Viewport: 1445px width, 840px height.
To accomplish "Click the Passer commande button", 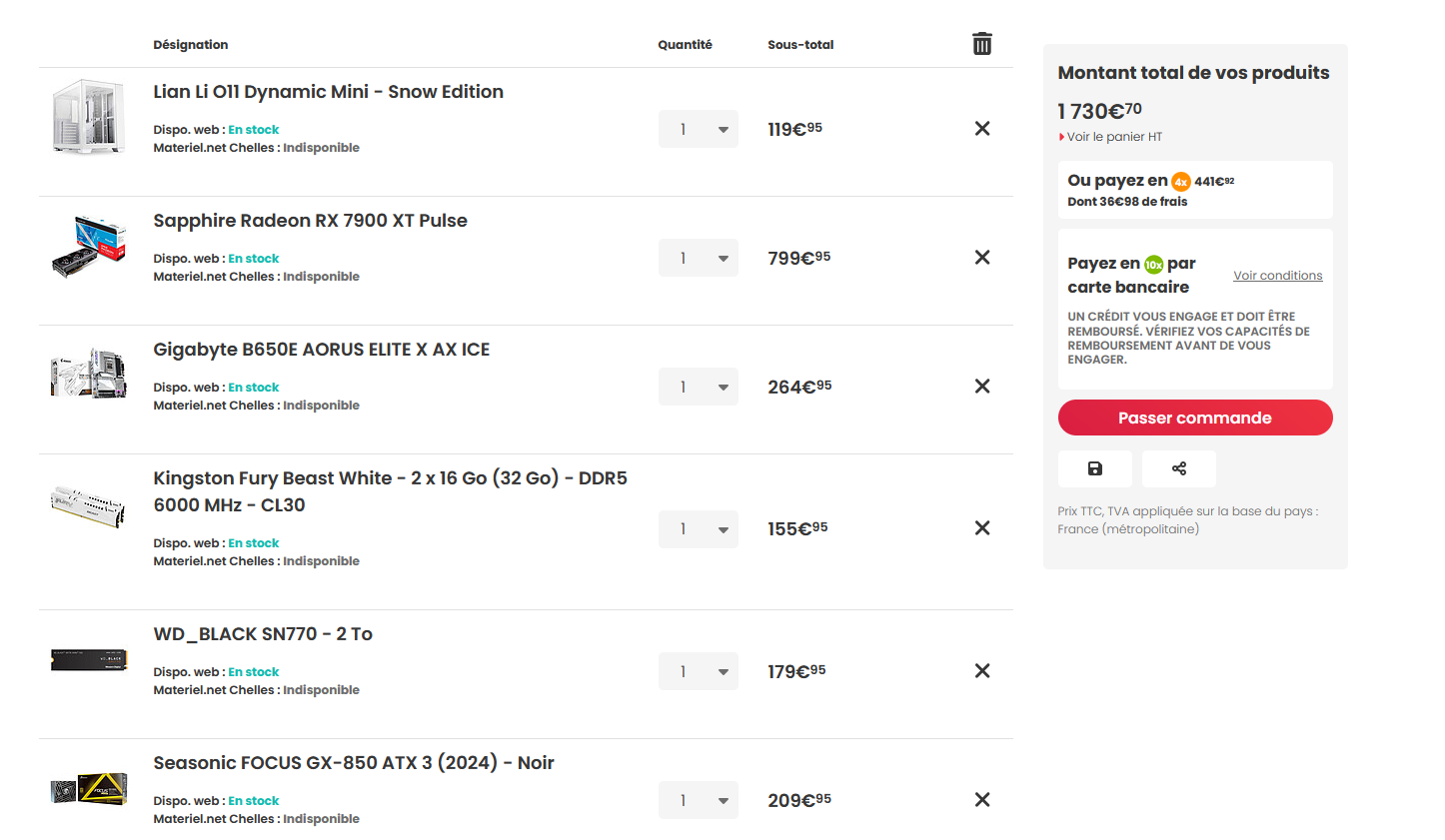I will pyautogui.click(x=1195, y=418).
